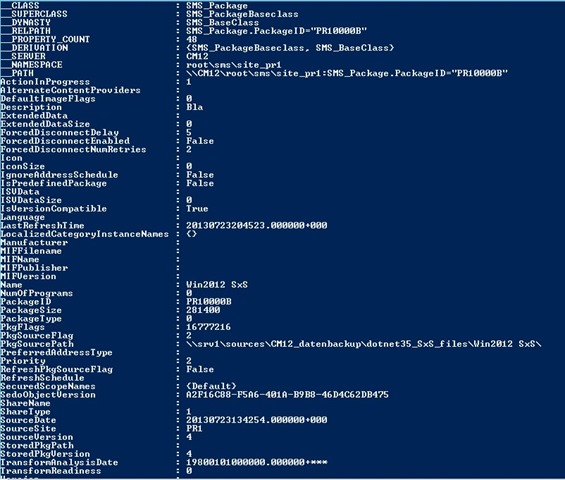Click the SedoObjectVersion GUID value
Viewport: 565px width, 480px height.
287,395
